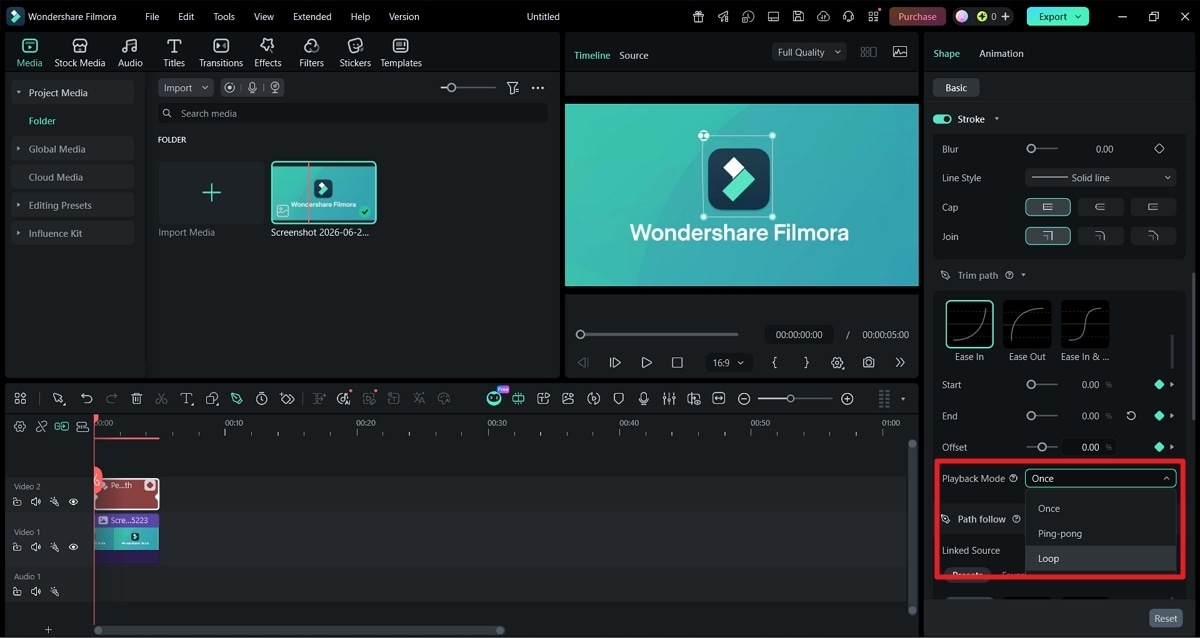
Task: Open the Templates tab
Action: coord(401,53)
